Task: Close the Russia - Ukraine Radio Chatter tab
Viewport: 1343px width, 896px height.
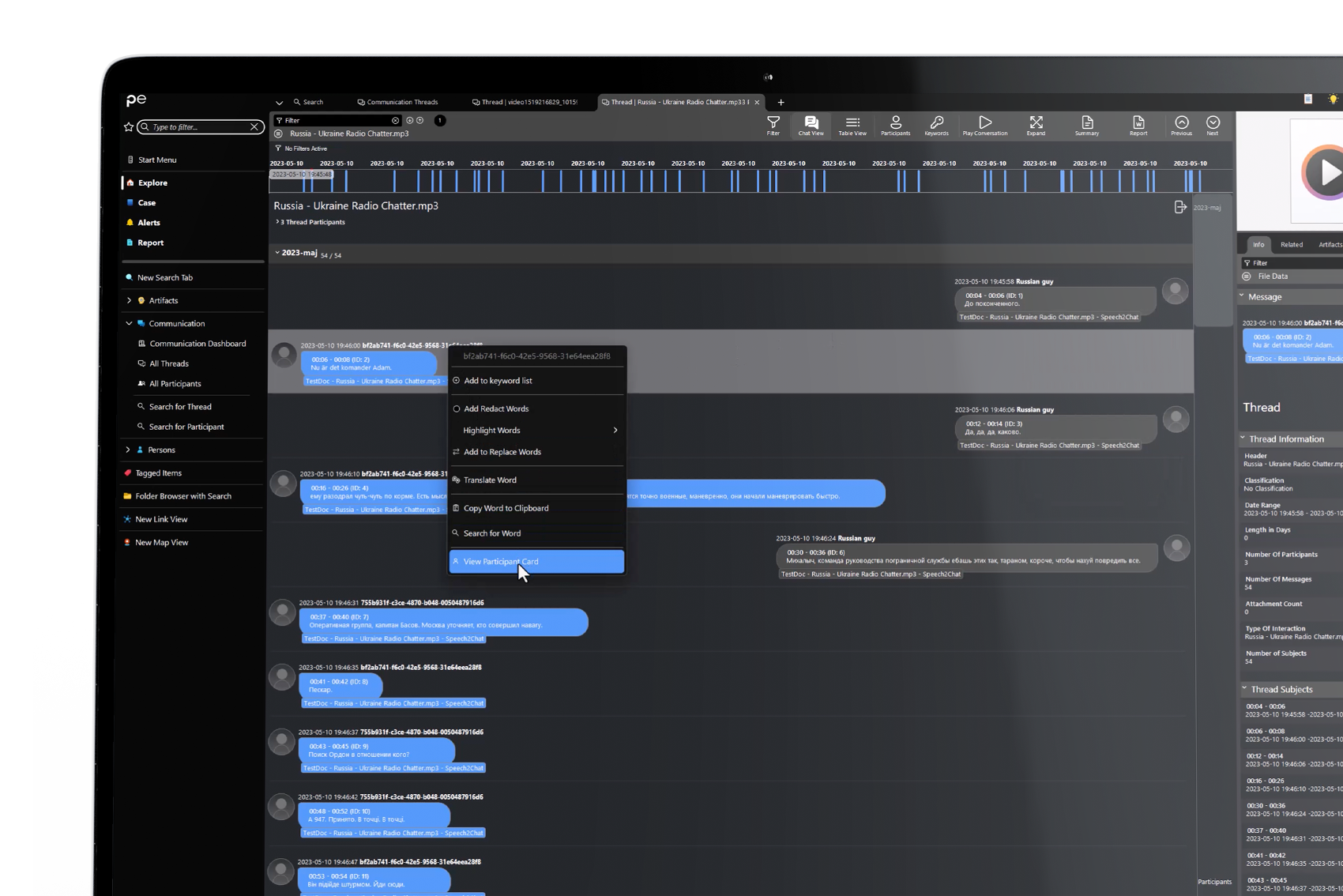Action: point(757,102)
